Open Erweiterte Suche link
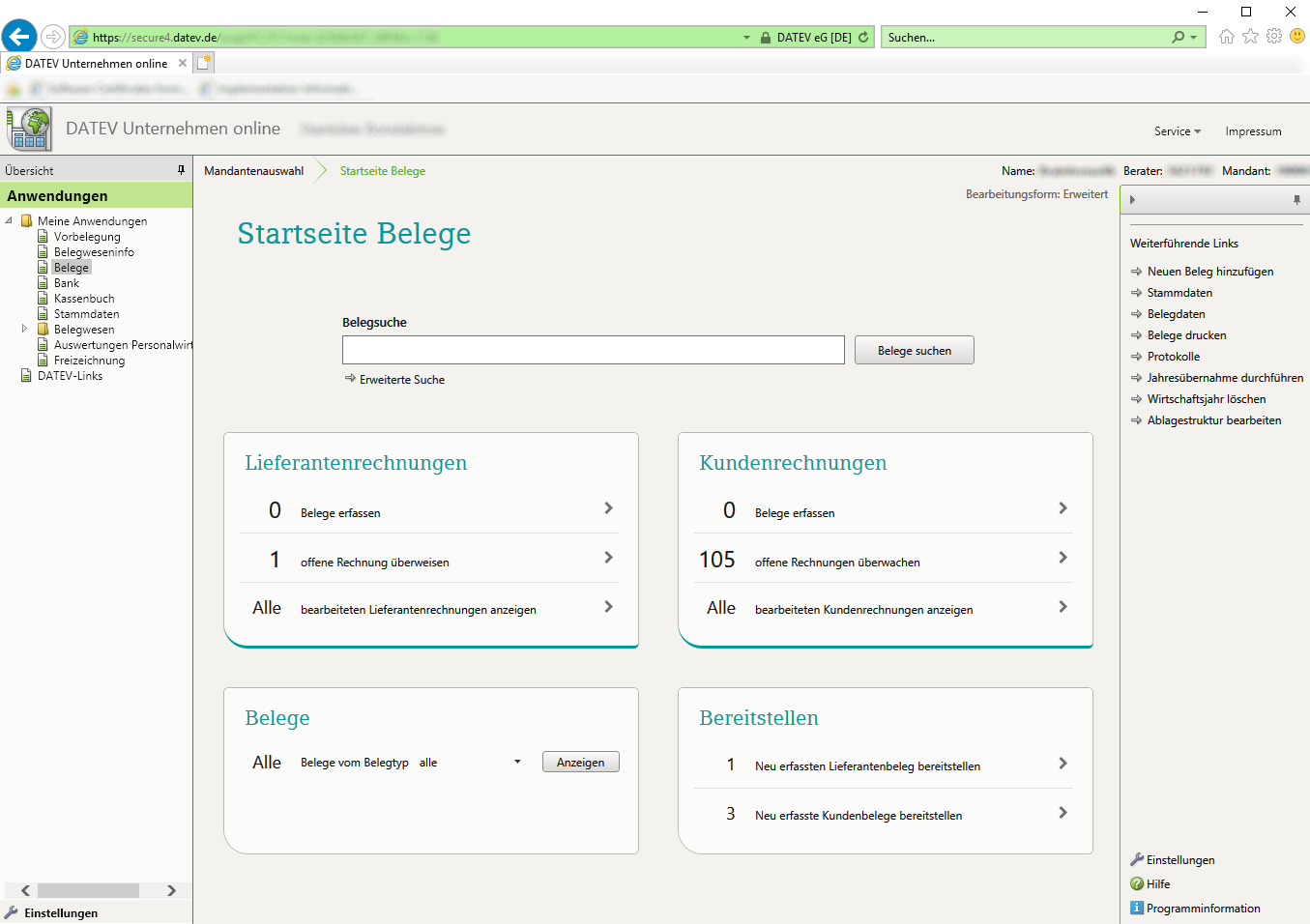 402,380
